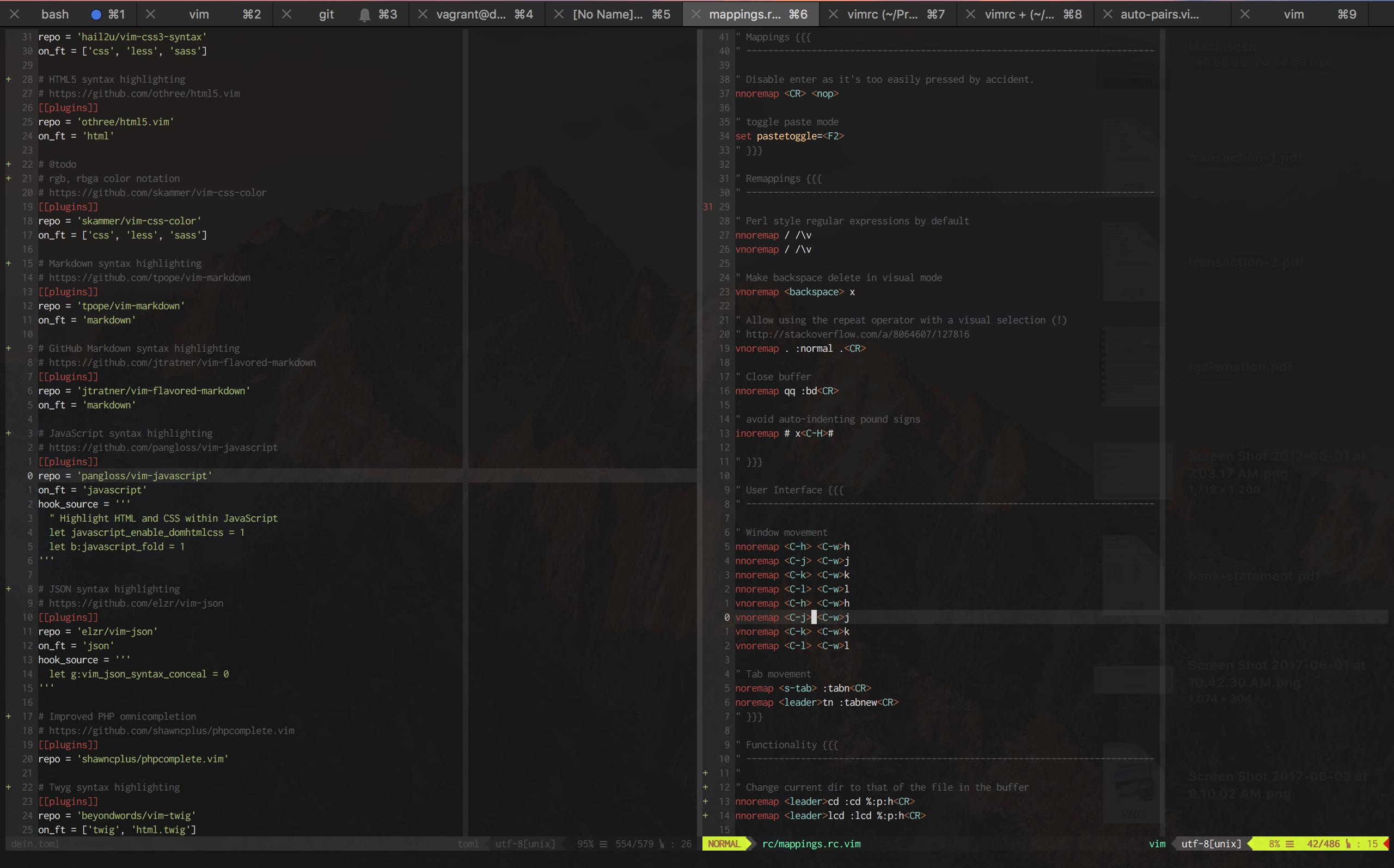
Task: Click the git-gutter plus sign beside HTML5 syntax comment
Action: click(9, 79)
